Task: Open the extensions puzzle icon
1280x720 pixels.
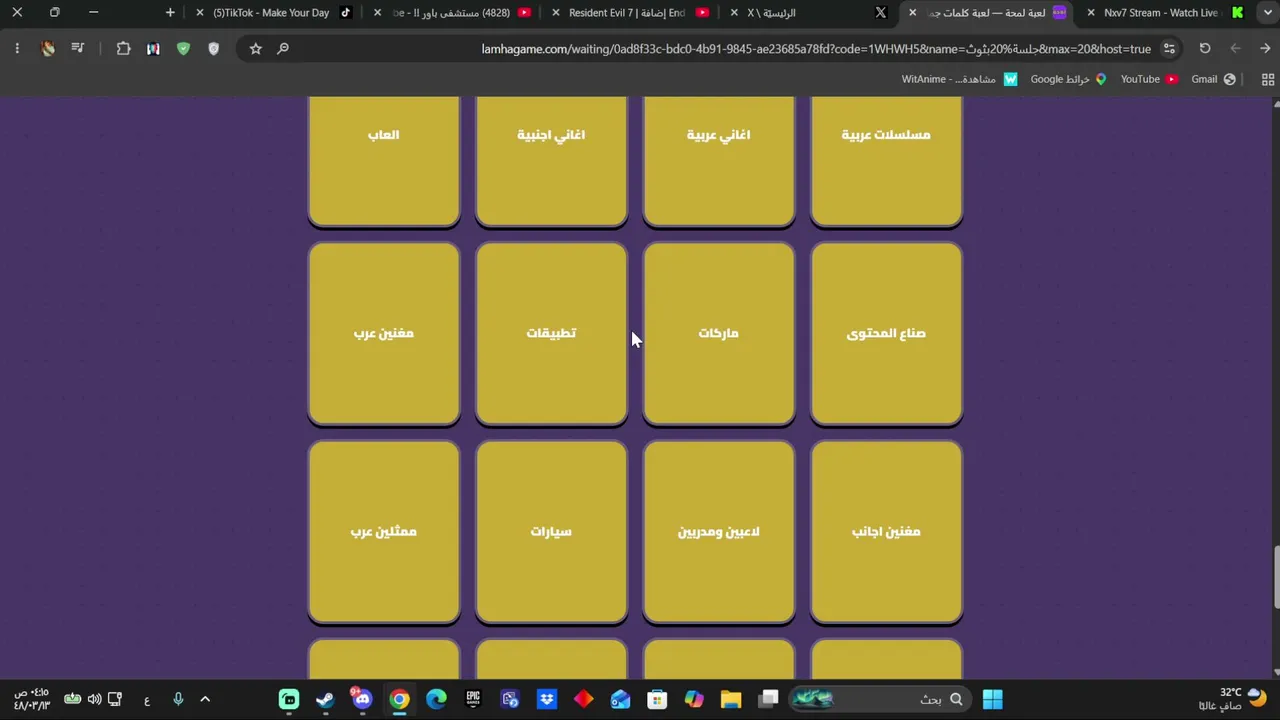Action: pos(124,49)
